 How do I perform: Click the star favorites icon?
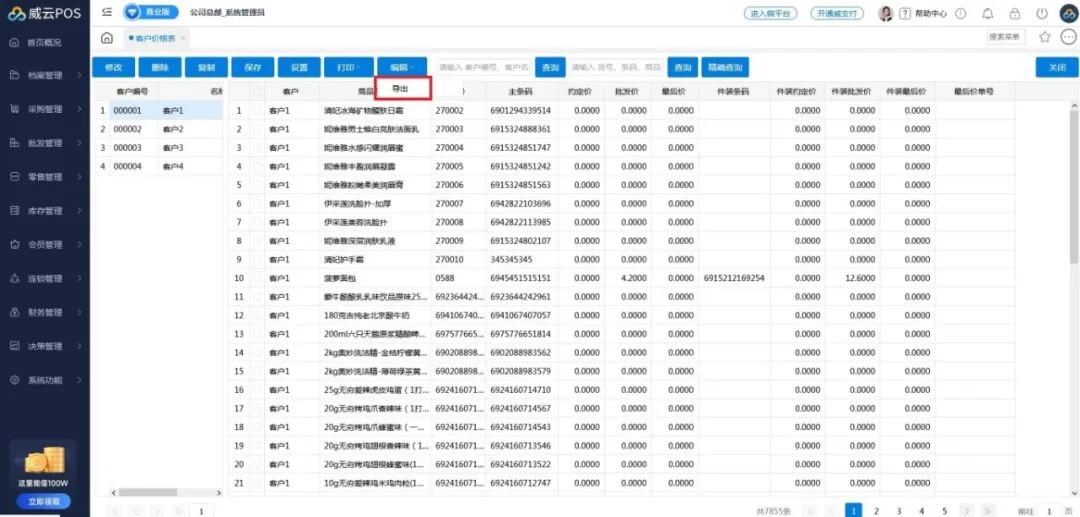coord(1045,37)
